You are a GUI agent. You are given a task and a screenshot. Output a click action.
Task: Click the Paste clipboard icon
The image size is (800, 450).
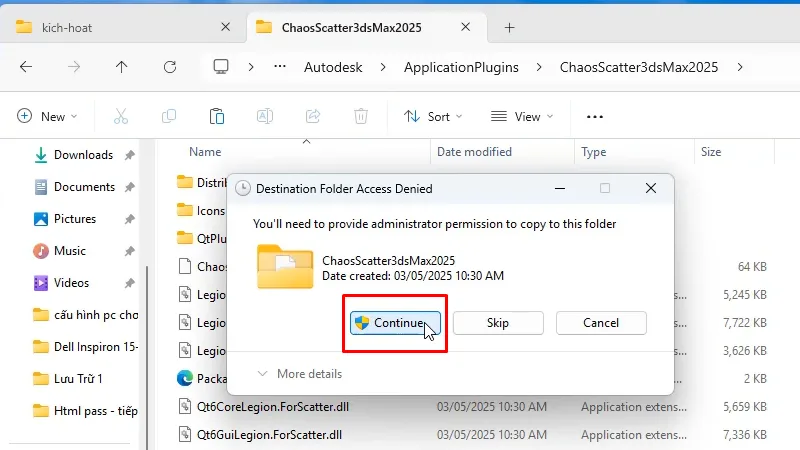click(x=217, y=117)
